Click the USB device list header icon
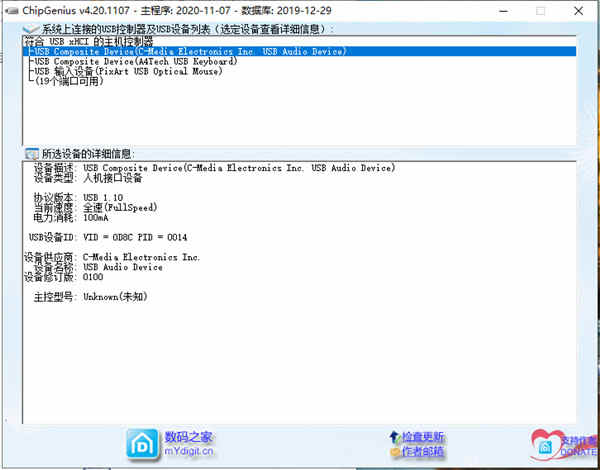The width and height of the screenshot is (600, 470). (31, 29)
